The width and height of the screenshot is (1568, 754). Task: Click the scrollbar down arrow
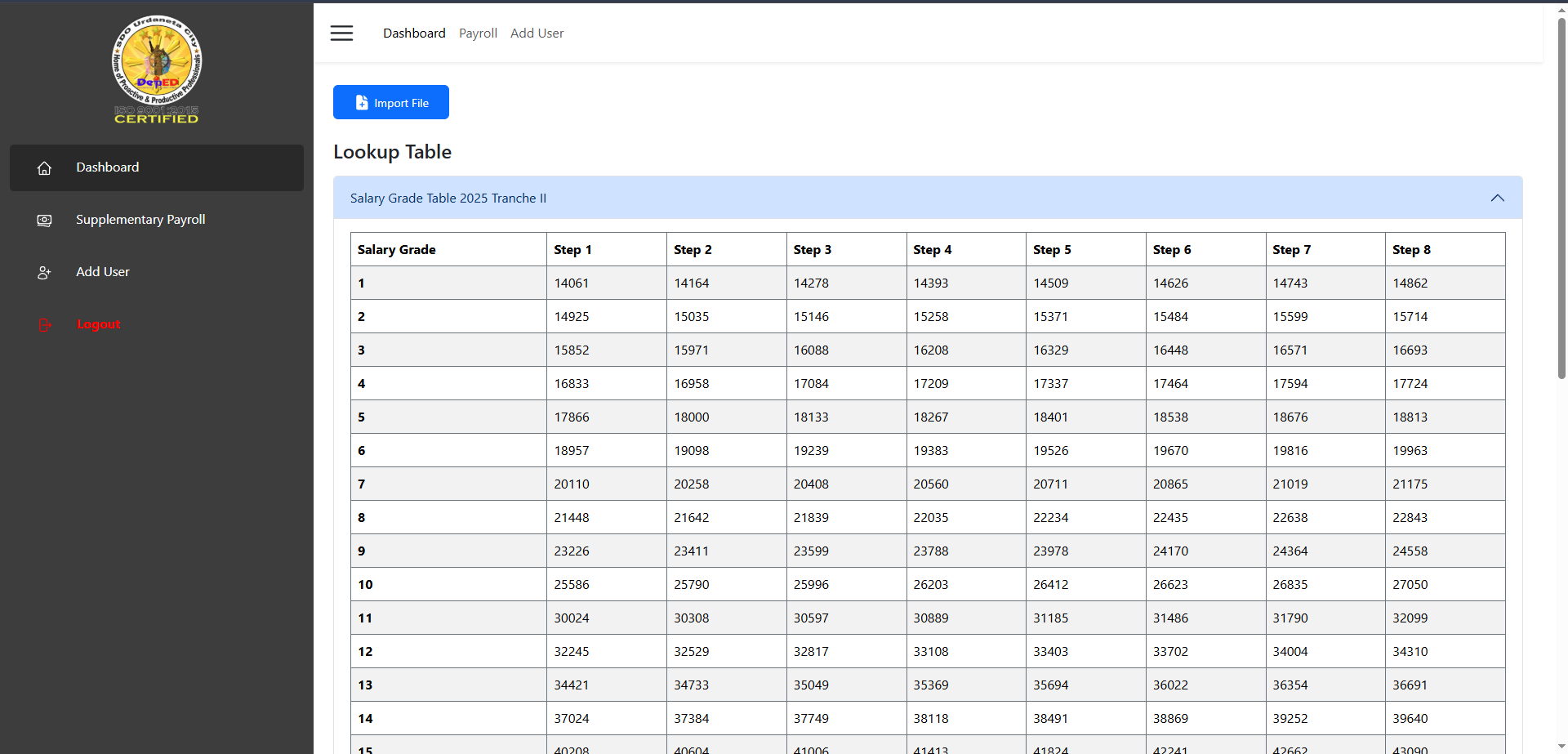[x=1561, y=747]
